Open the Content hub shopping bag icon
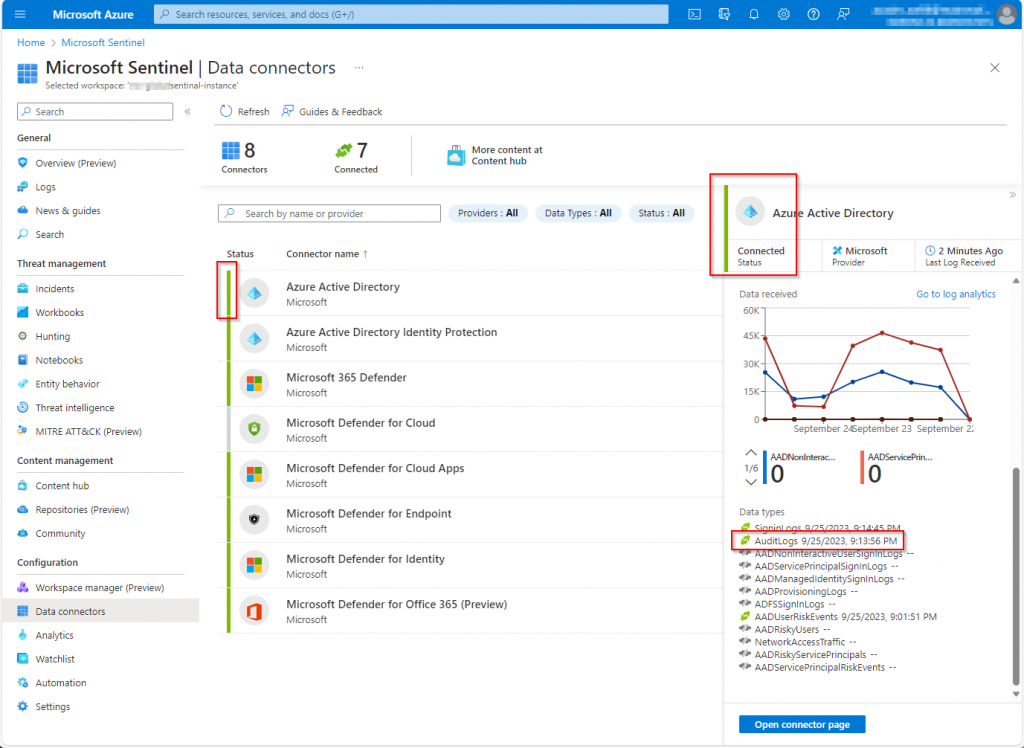This screenshot has height=748, width=1024. pyautogui.click(x=456, y=155)
